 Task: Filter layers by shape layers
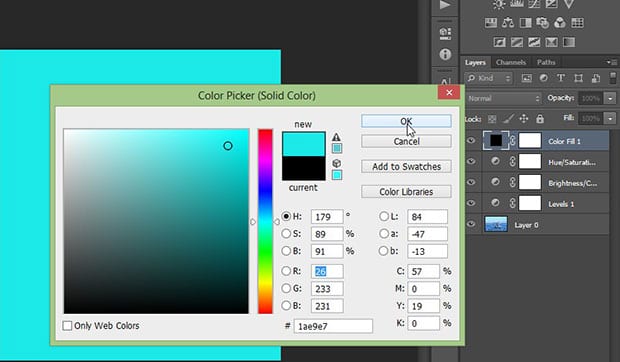578,78
